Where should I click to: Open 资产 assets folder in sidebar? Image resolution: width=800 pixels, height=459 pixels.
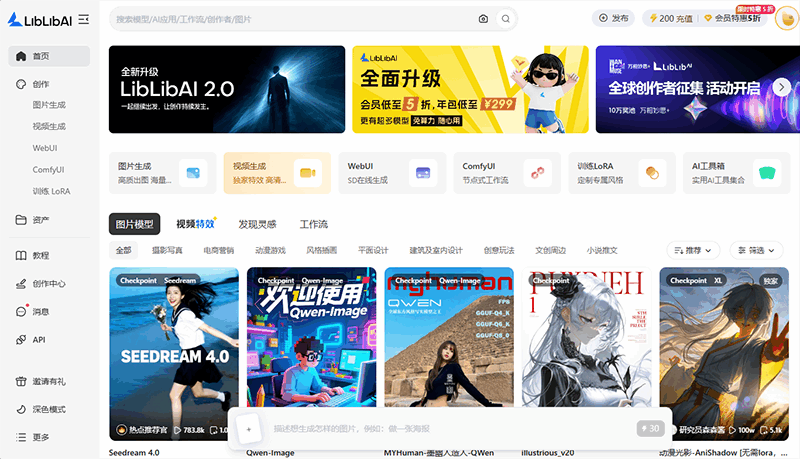[x=41, y=220]
